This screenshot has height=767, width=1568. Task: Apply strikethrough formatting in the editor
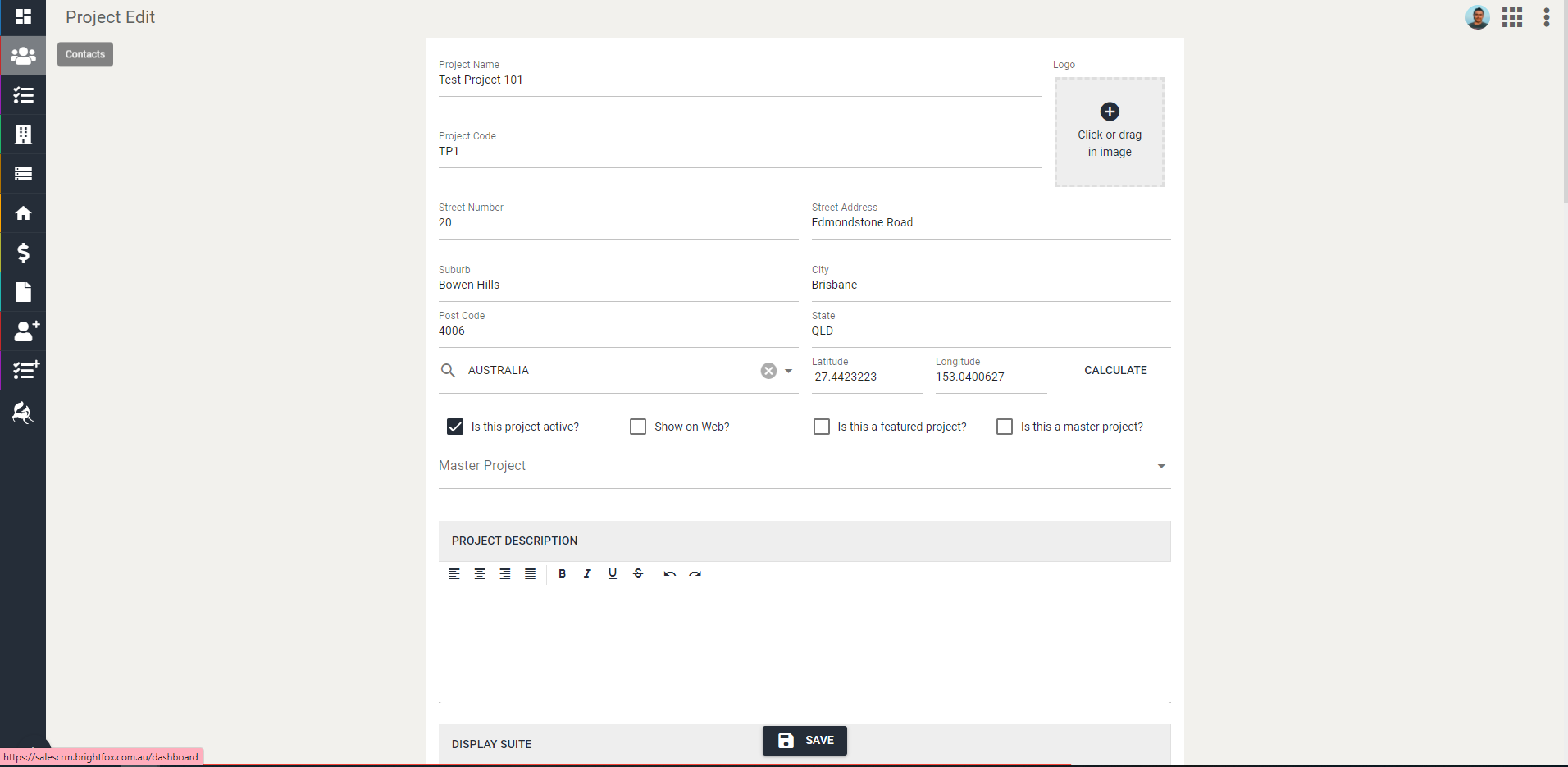point(638,573)
